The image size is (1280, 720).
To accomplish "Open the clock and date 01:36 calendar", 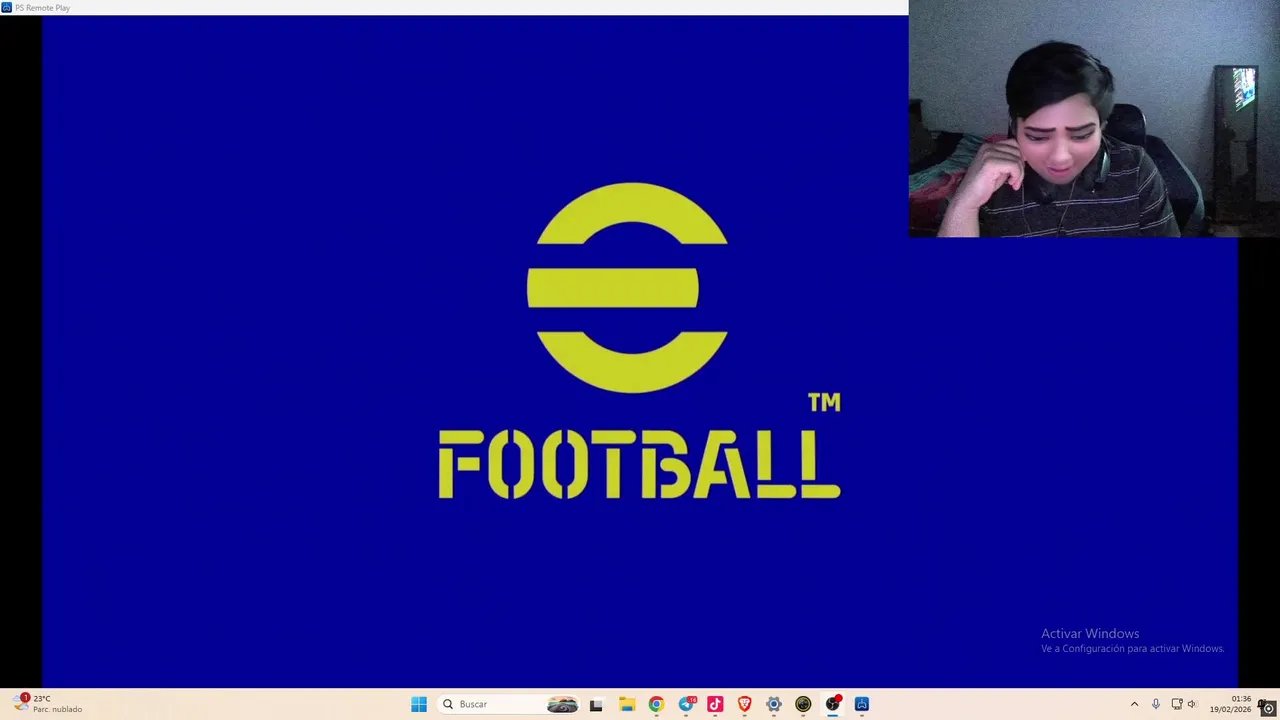I will (1231, 704).
